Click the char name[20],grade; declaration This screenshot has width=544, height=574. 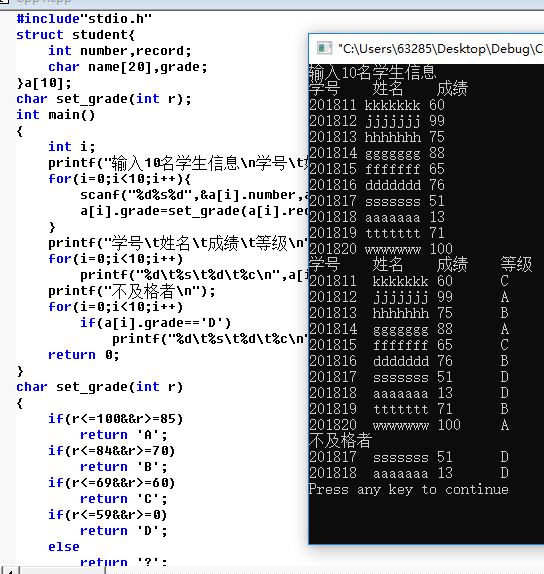(x=128, y=67)
